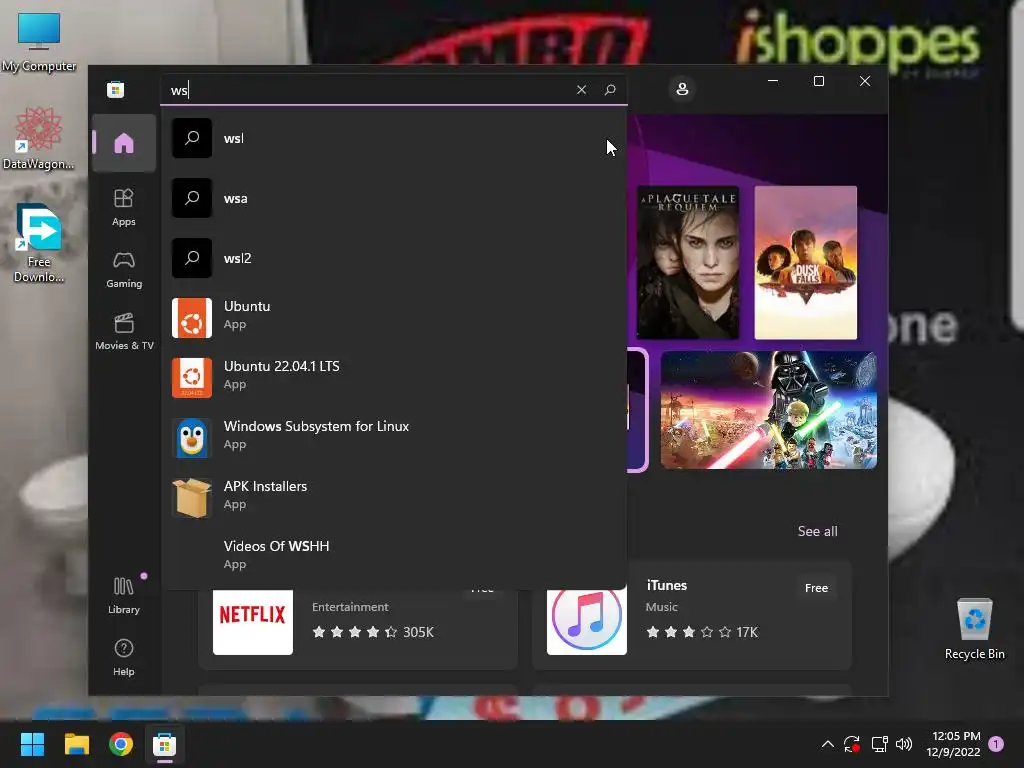Select the 'wsl' search suggestion
This screenshot has width=1024, height=768.
tap(394, 138)
